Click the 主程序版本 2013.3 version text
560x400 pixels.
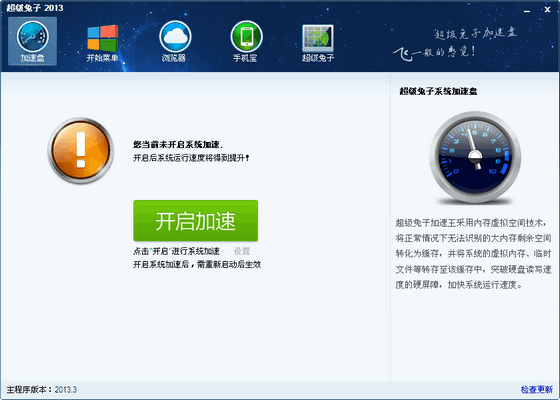[41, 389]
